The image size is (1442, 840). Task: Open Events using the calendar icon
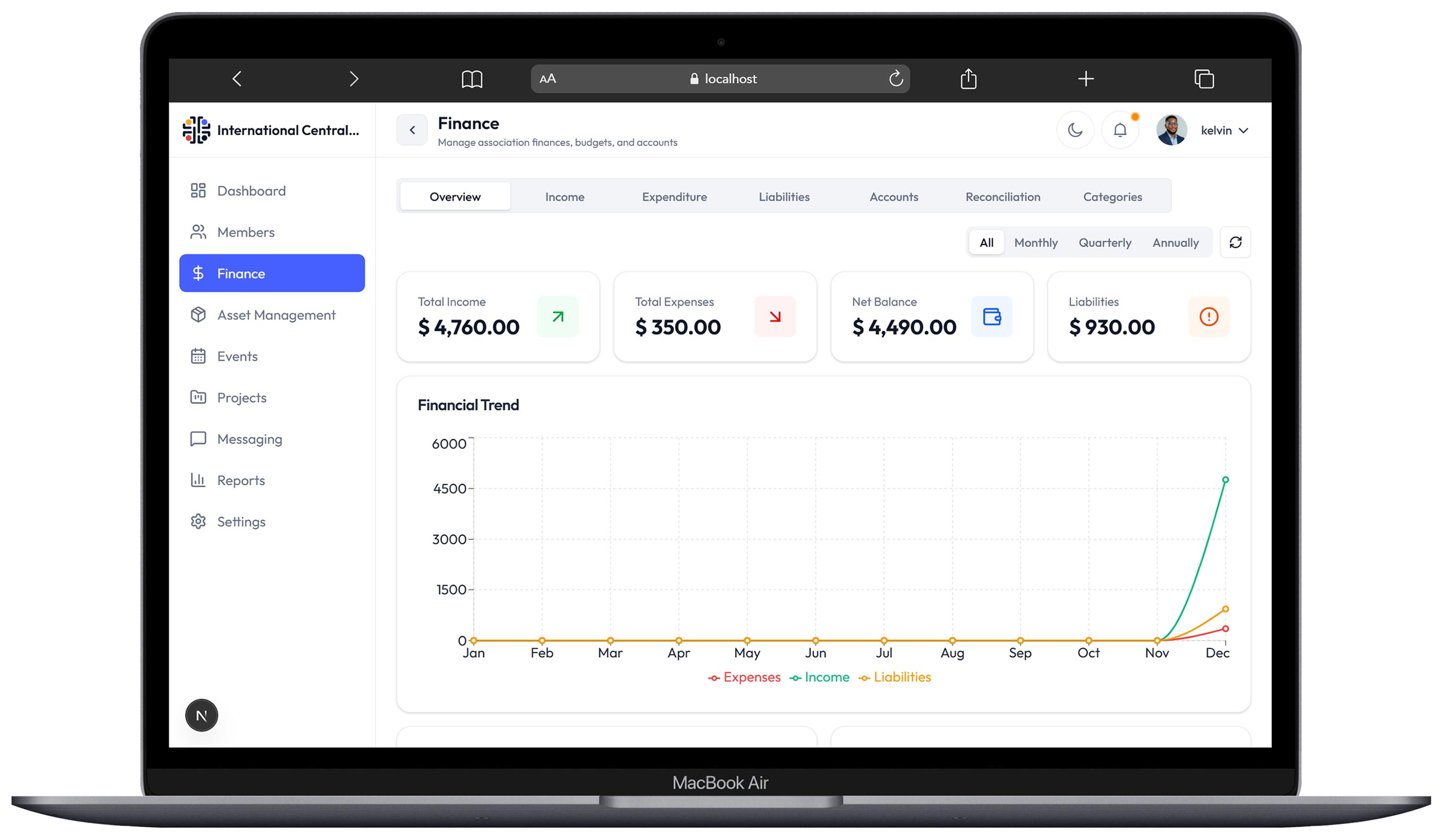[x=199, y=356]
